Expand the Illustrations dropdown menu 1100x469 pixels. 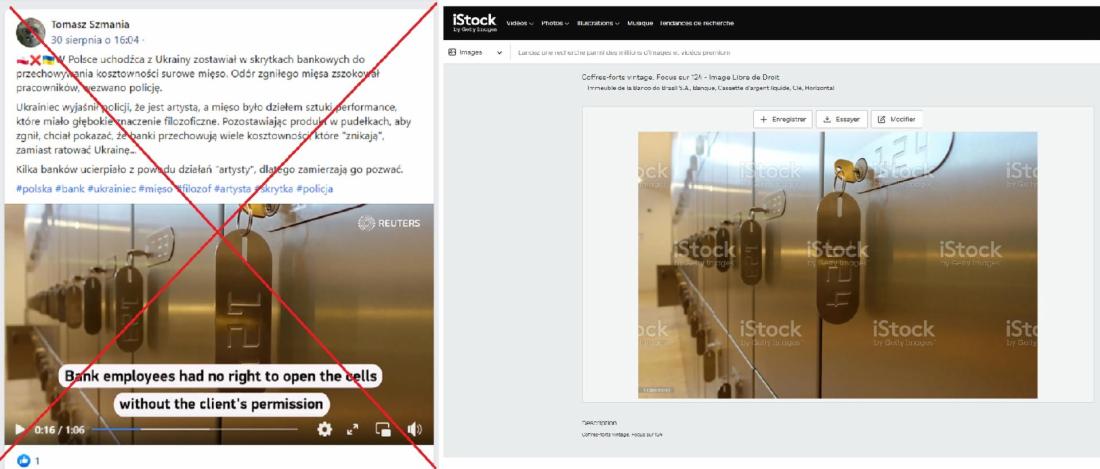[598, 23]
